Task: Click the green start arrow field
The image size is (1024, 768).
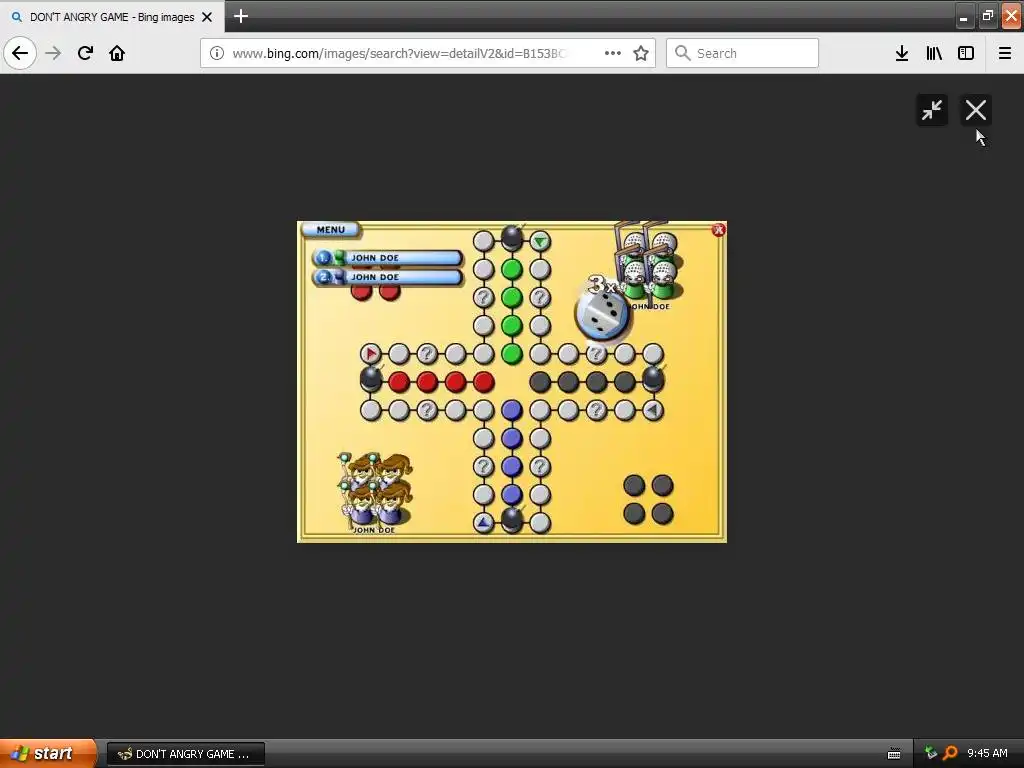Action: pyautogui.click(x=540, y=242)
